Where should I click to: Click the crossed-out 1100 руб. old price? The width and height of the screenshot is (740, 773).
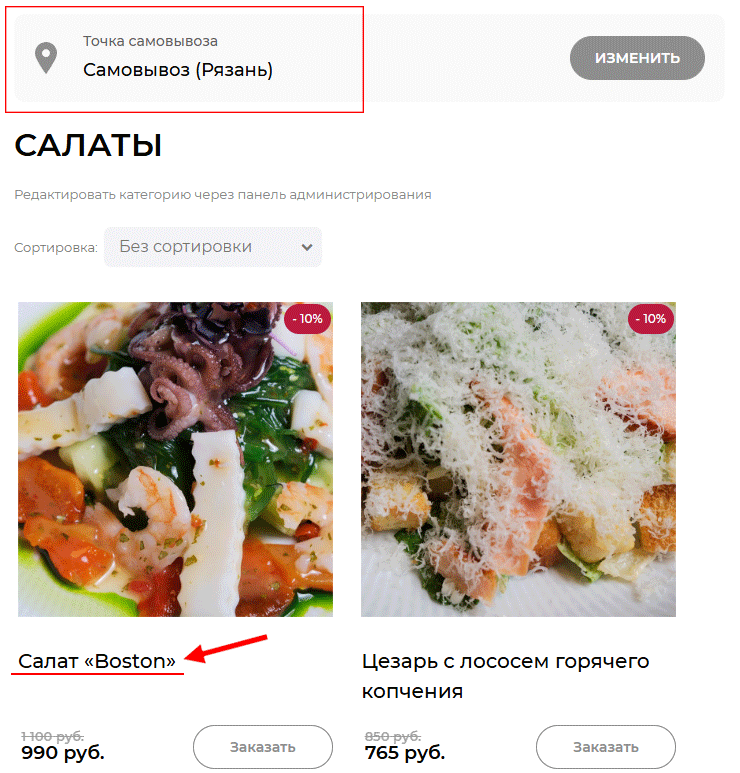pos(52,736)
